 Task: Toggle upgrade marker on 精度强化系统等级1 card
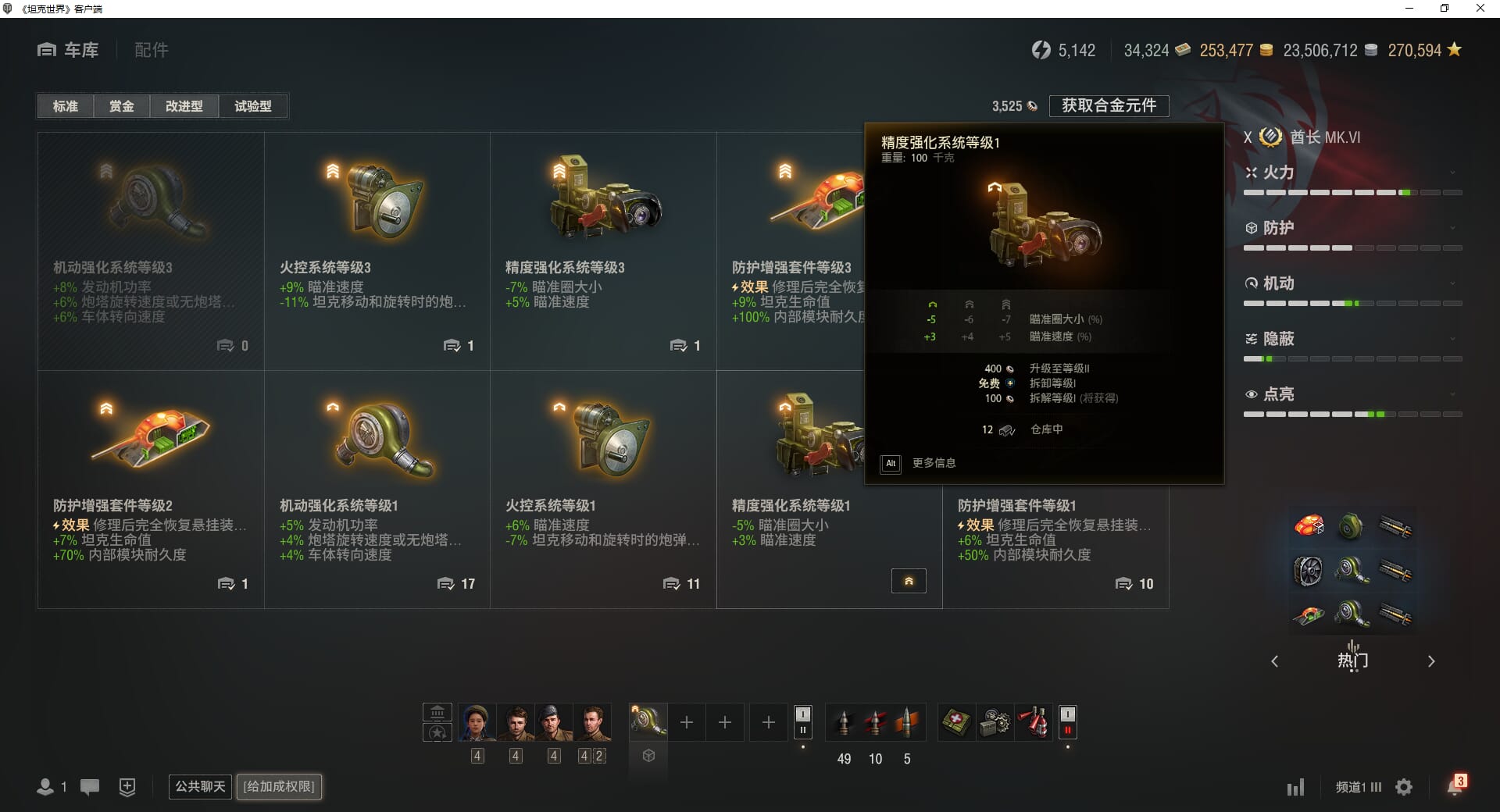tap(909, 581)
